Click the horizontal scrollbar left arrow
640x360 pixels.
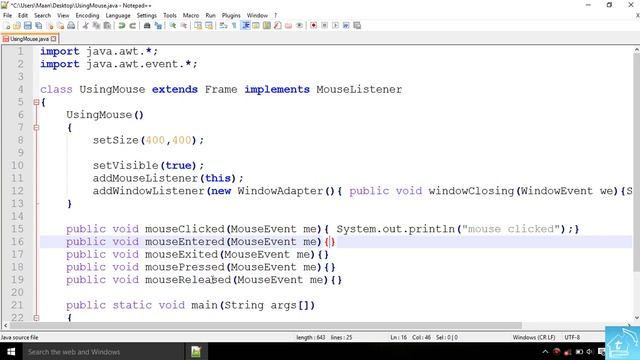coord(5,325)
